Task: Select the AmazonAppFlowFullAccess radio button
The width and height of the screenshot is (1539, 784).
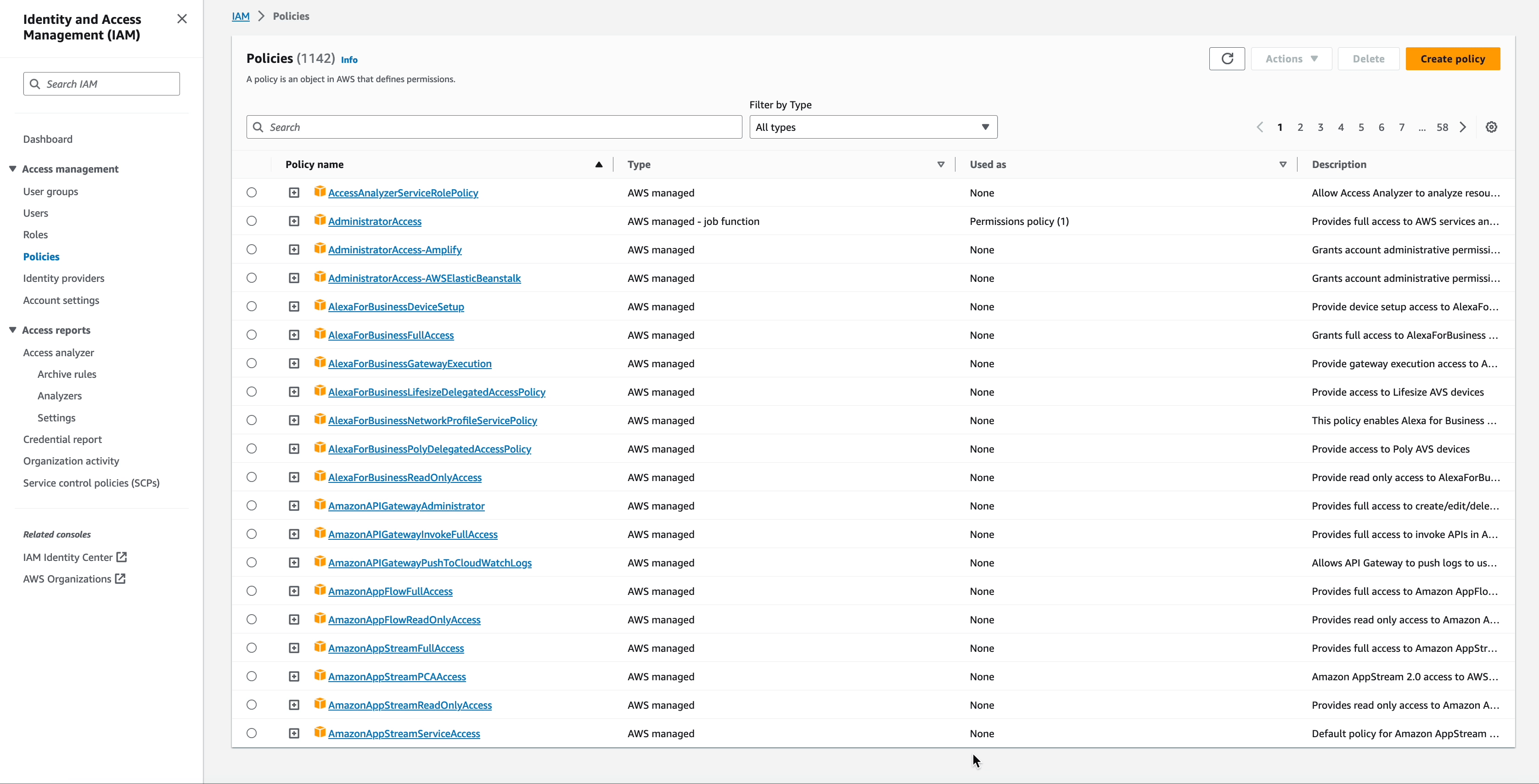Action: click(251, 591)
